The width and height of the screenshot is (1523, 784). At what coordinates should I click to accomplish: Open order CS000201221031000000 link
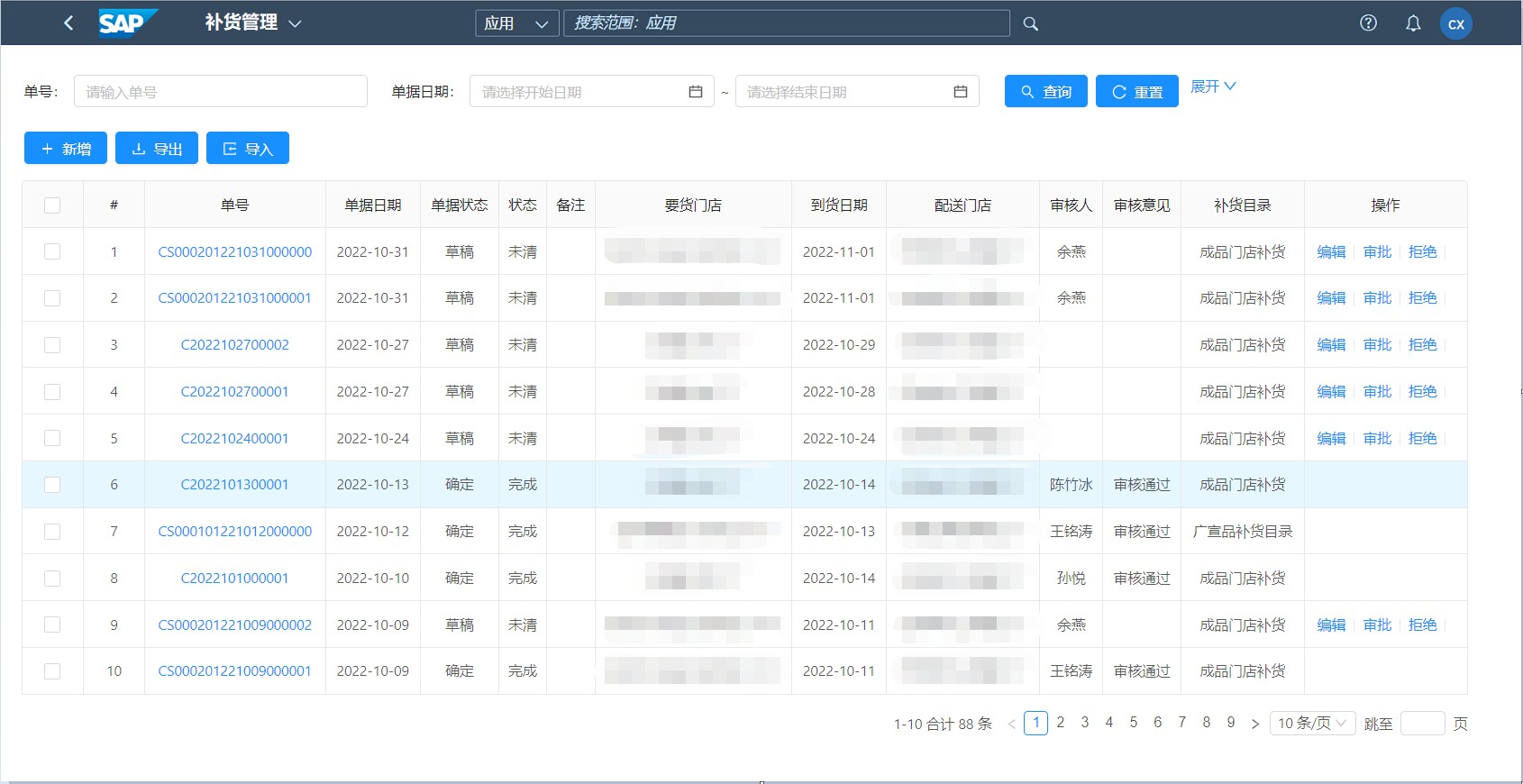click(x=235, y=252)
